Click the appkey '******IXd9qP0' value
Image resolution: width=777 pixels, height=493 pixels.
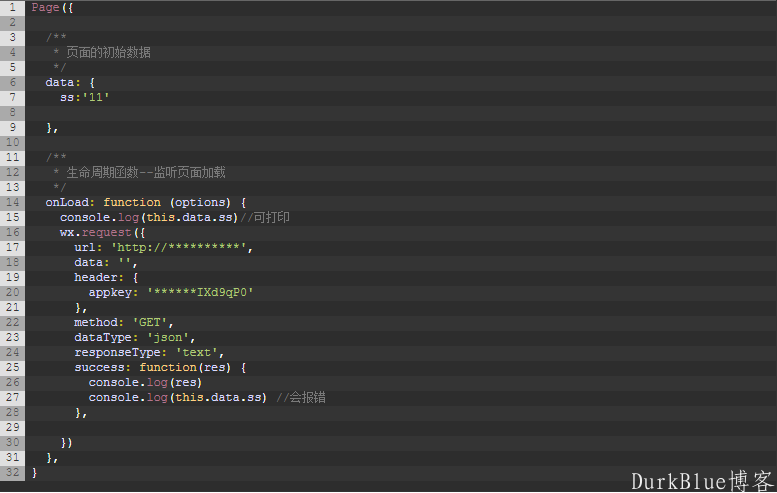coord(200,292)
